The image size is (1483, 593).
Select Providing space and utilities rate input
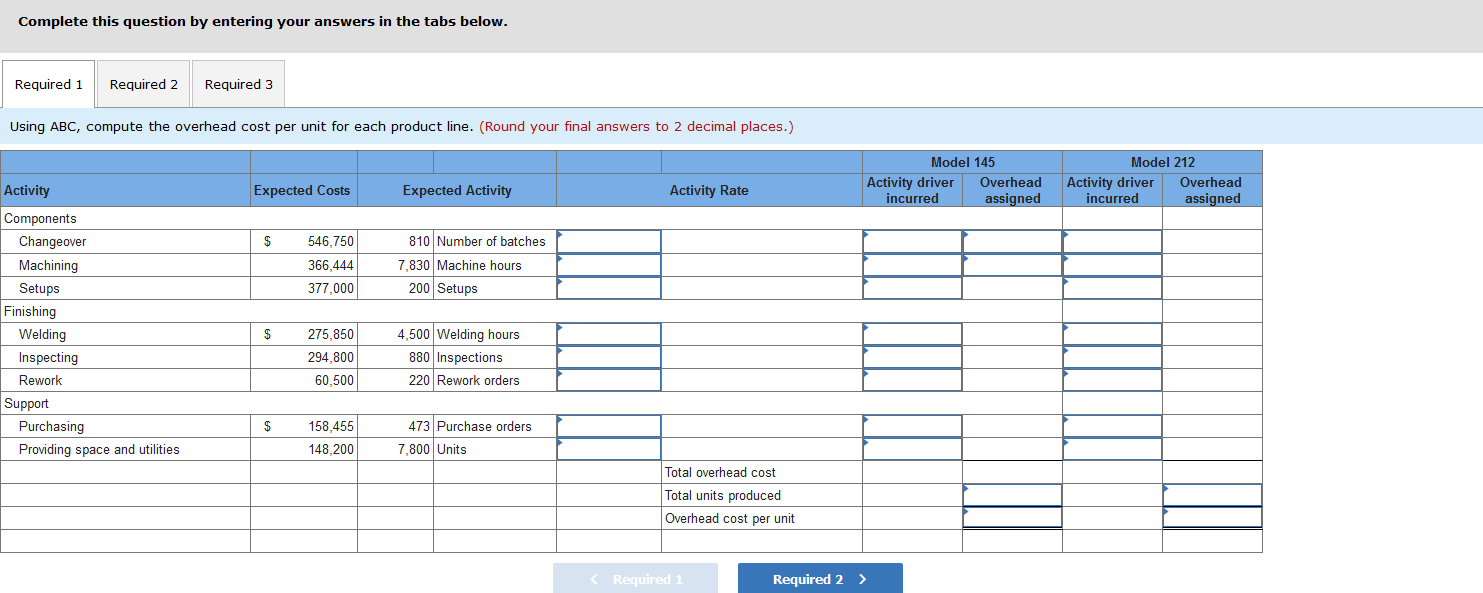coord(609,449)
